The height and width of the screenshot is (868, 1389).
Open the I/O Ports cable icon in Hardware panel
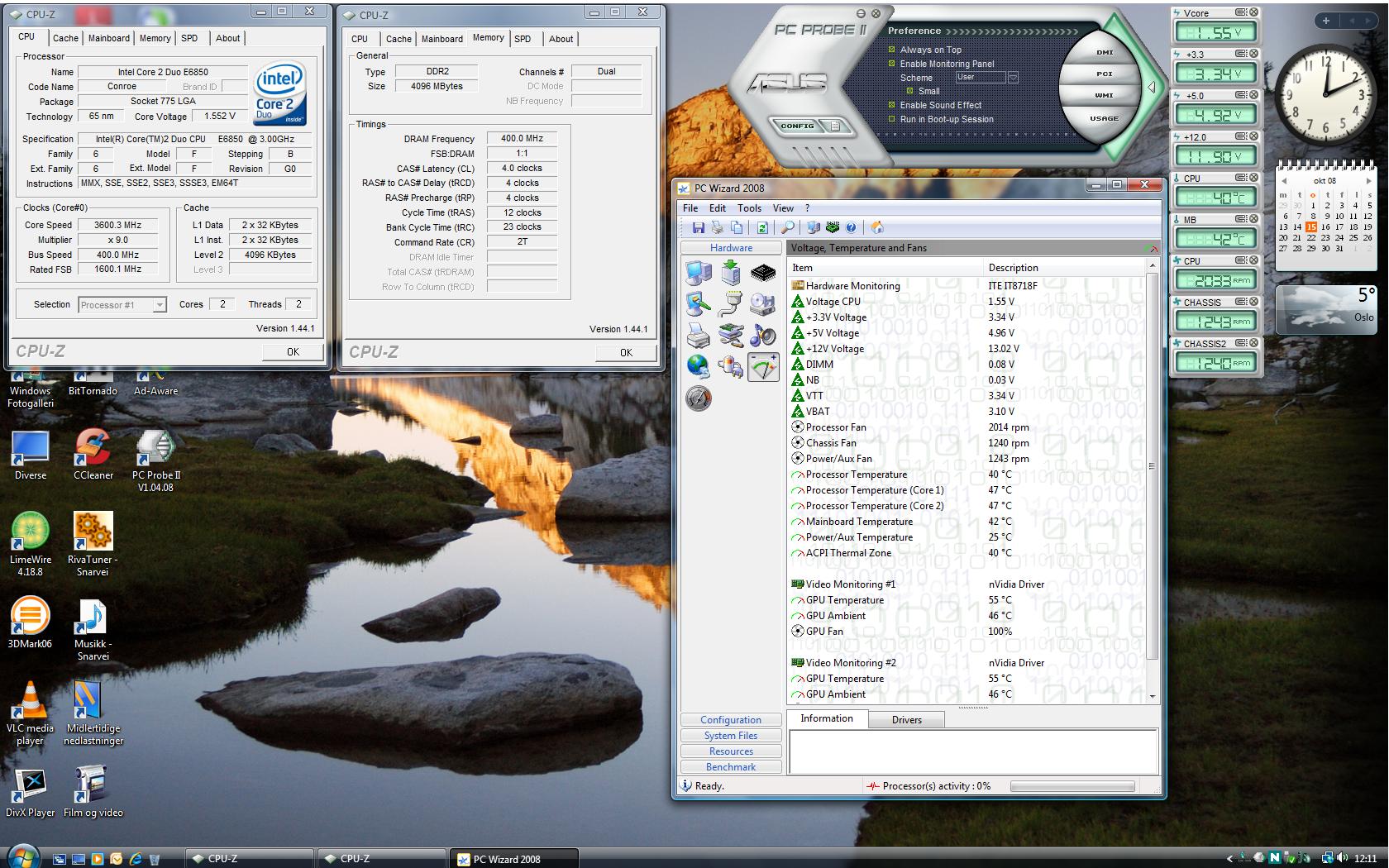pos(731,304)
